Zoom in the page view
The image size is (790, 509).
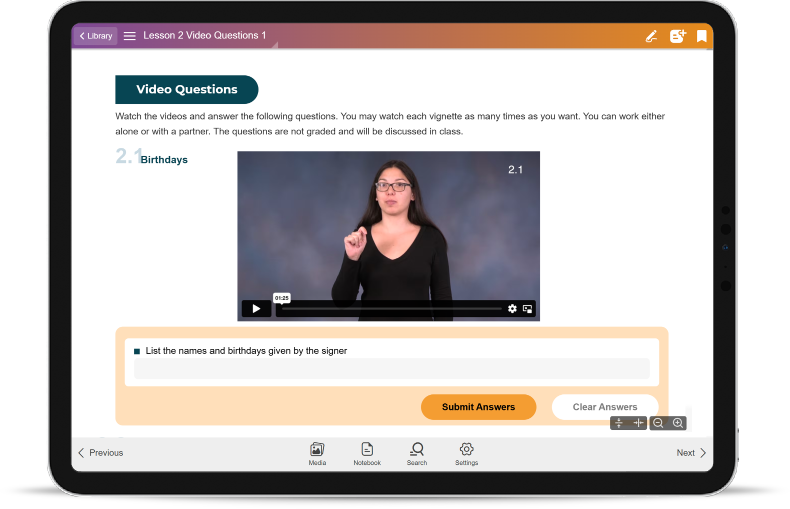(x=678, y=423)
